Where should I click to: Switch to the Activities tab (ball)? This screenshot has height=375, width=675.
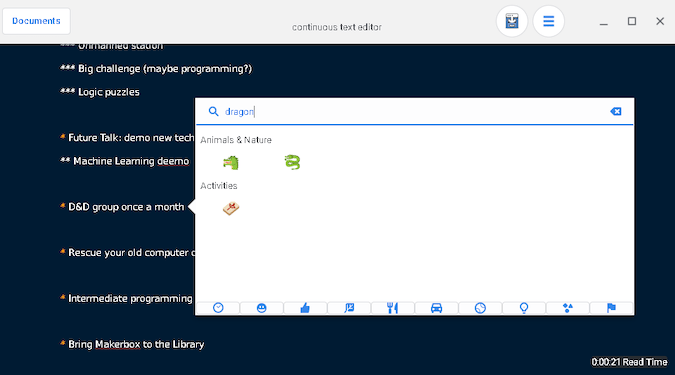480,308
